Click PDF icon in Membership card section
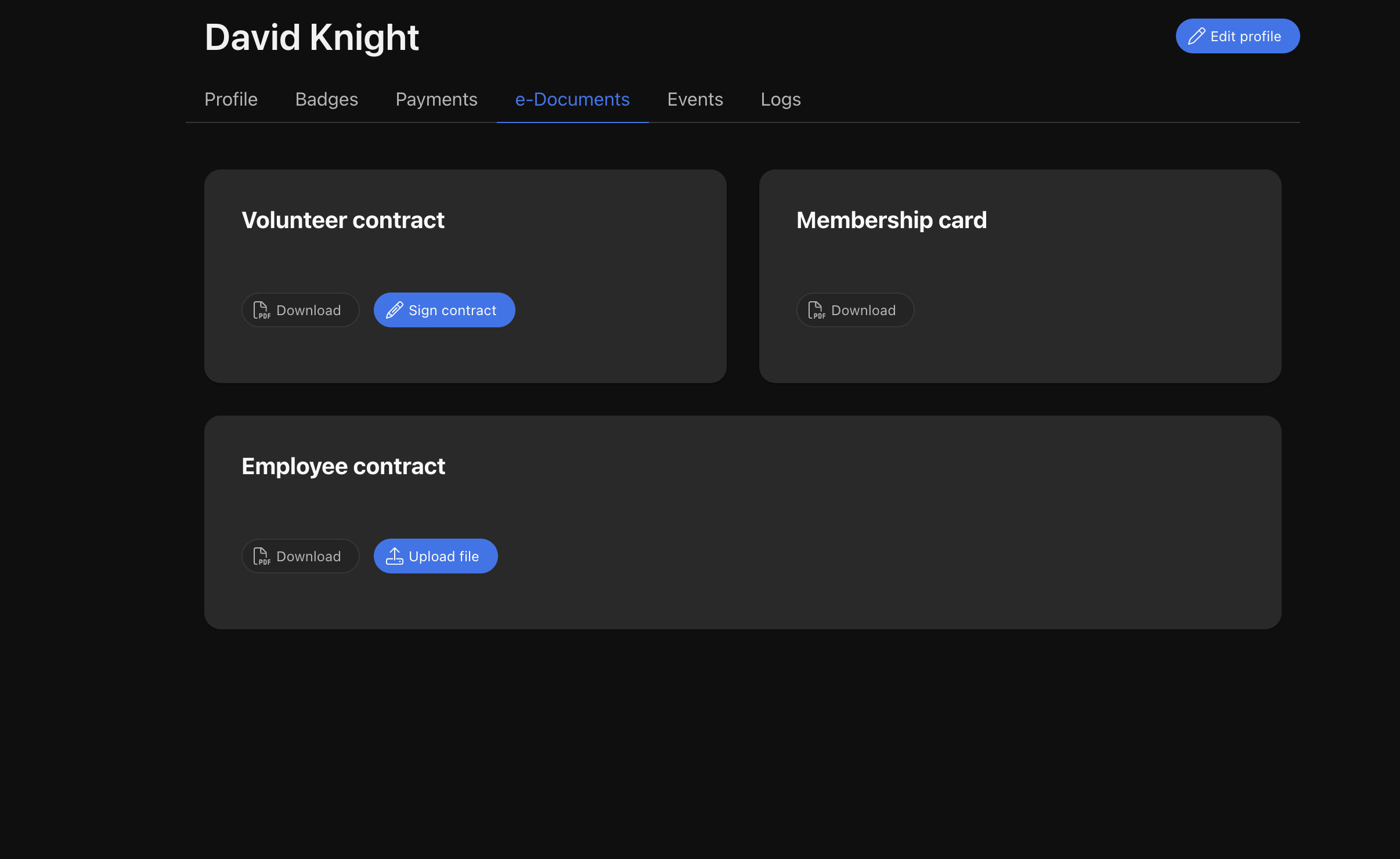1400x859 pixels. (x=816, y=311)
